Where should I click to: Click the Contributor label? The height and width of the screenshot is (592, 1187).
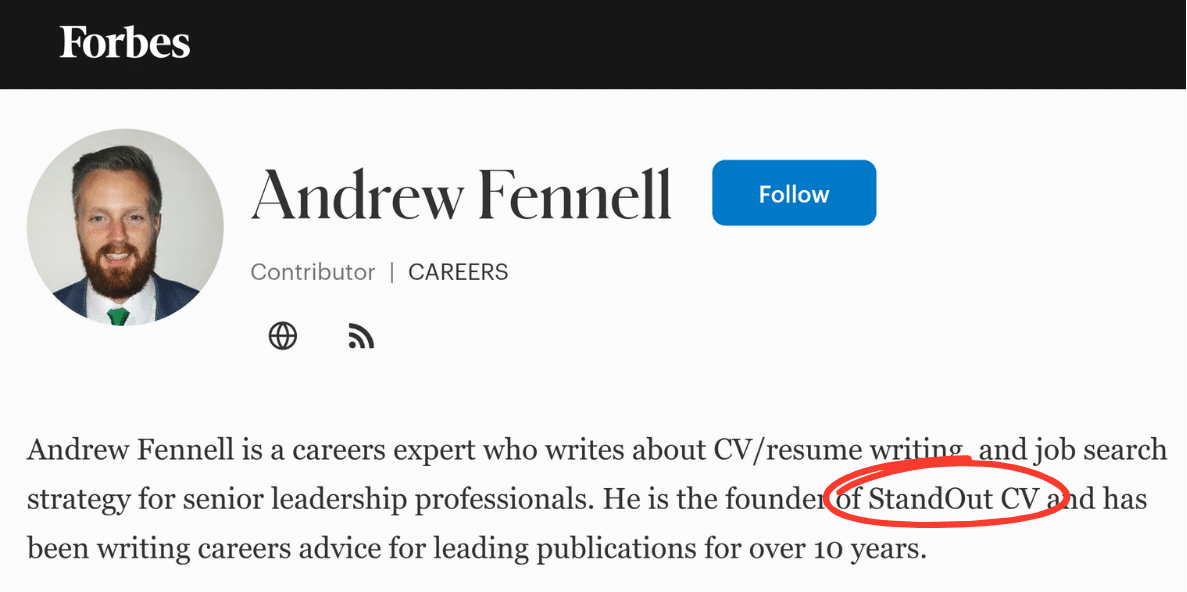pos(313,272)
